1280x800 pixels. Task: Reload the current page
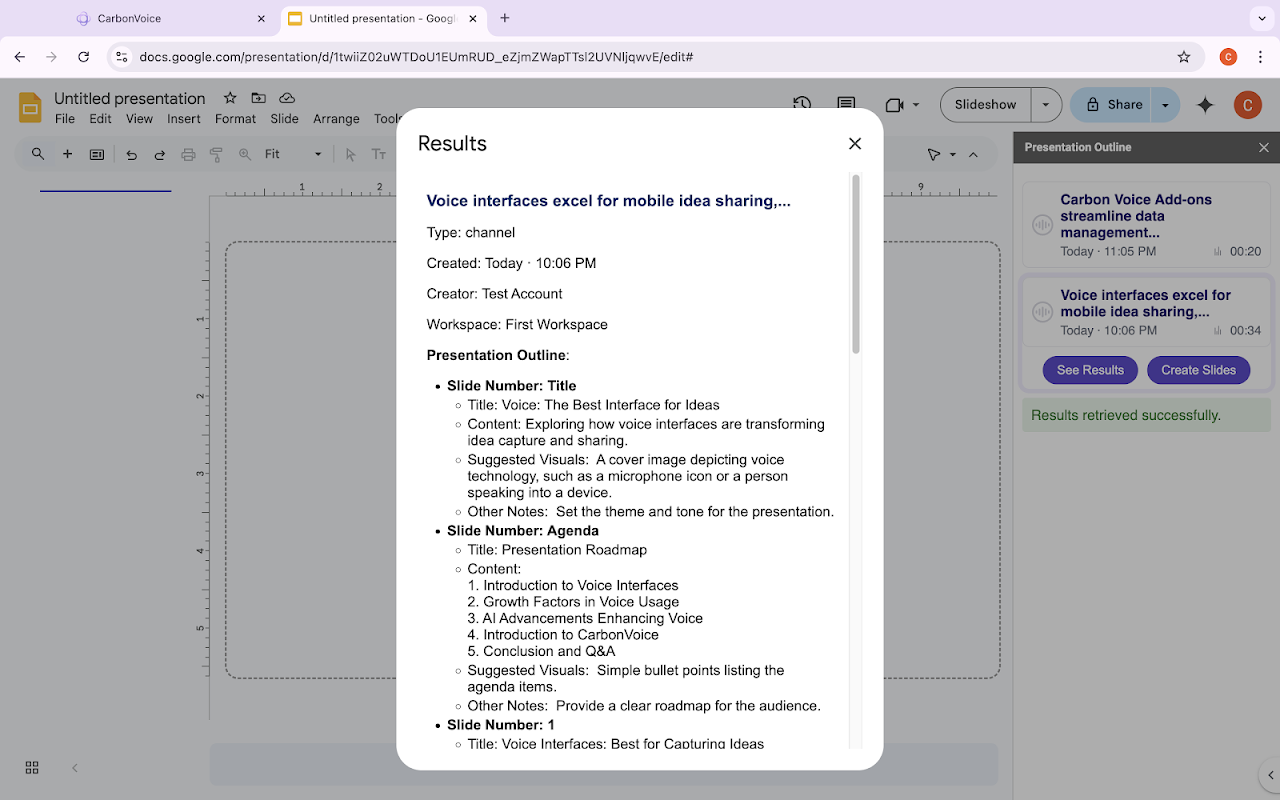tap(84, 57)
